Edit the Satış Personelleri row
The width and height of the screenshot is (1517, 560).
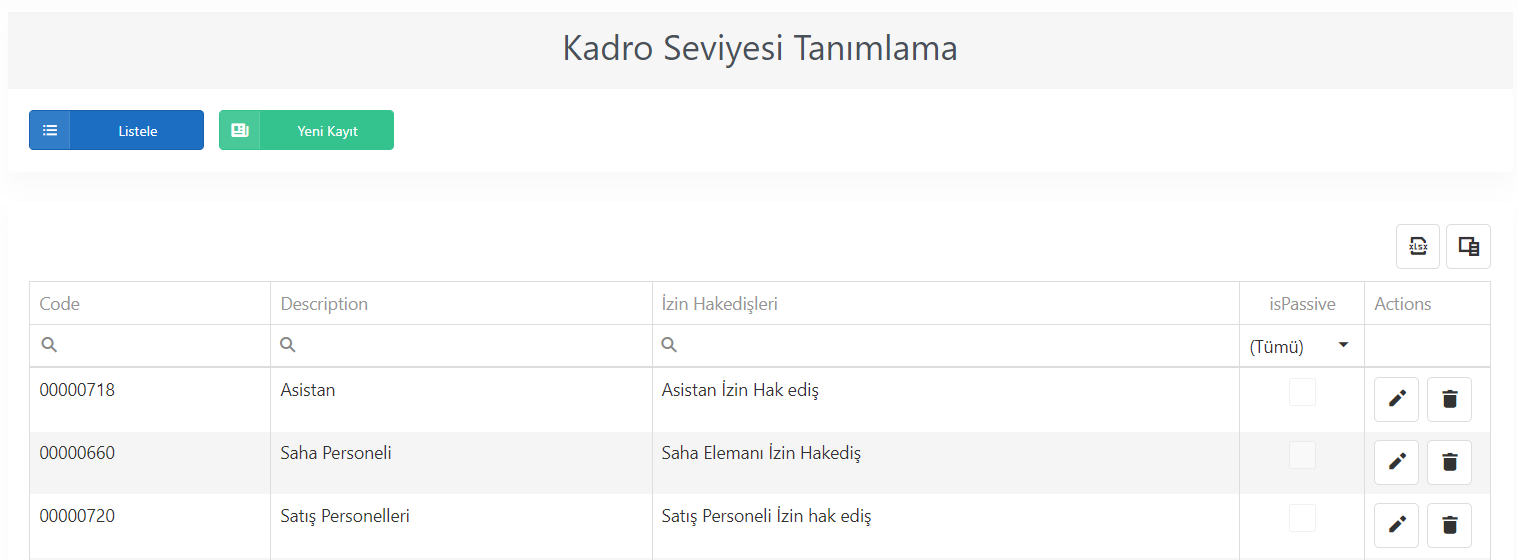1397,525
